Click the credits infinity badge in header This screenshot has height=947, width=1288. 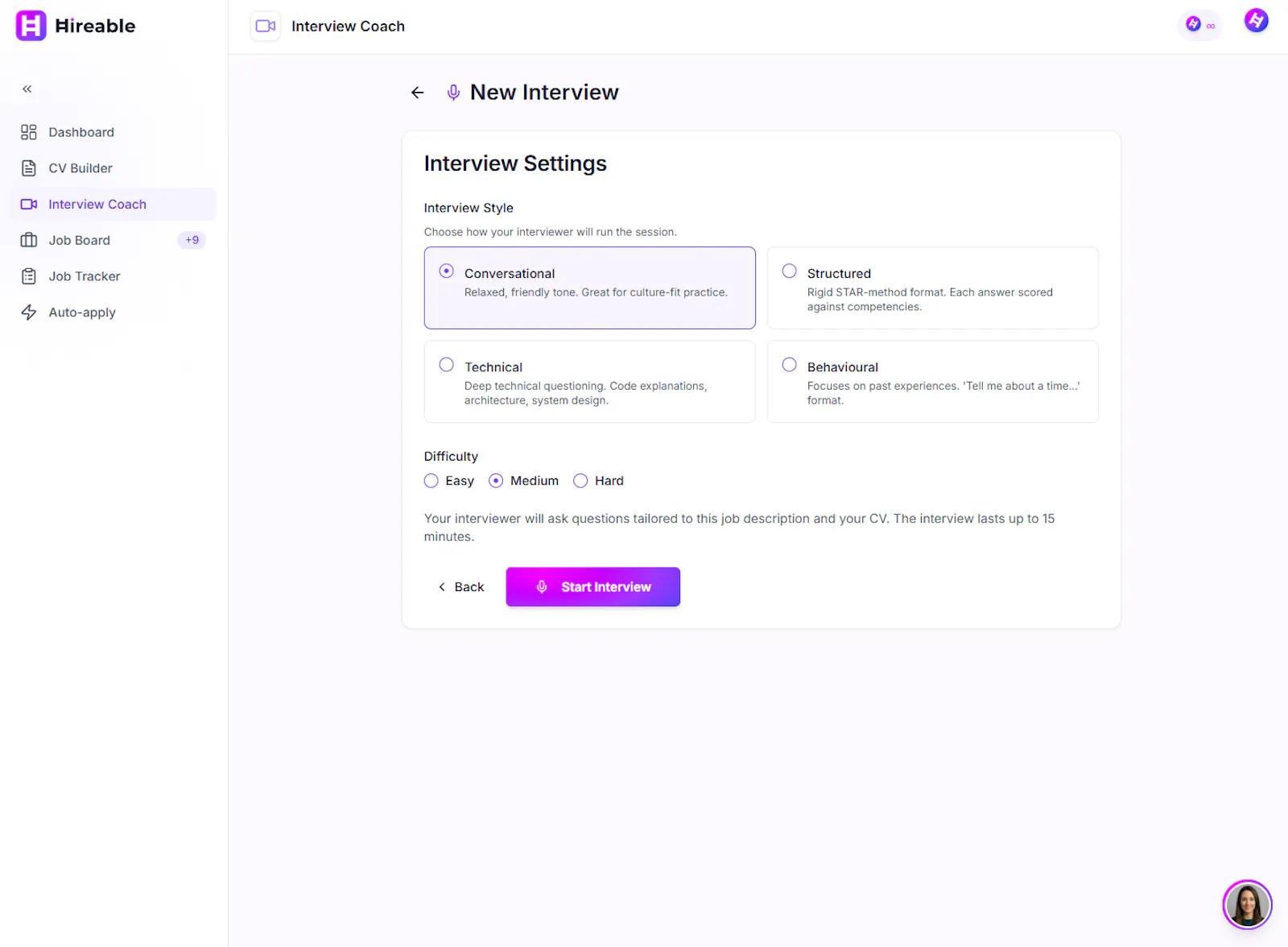(1199, 25)
